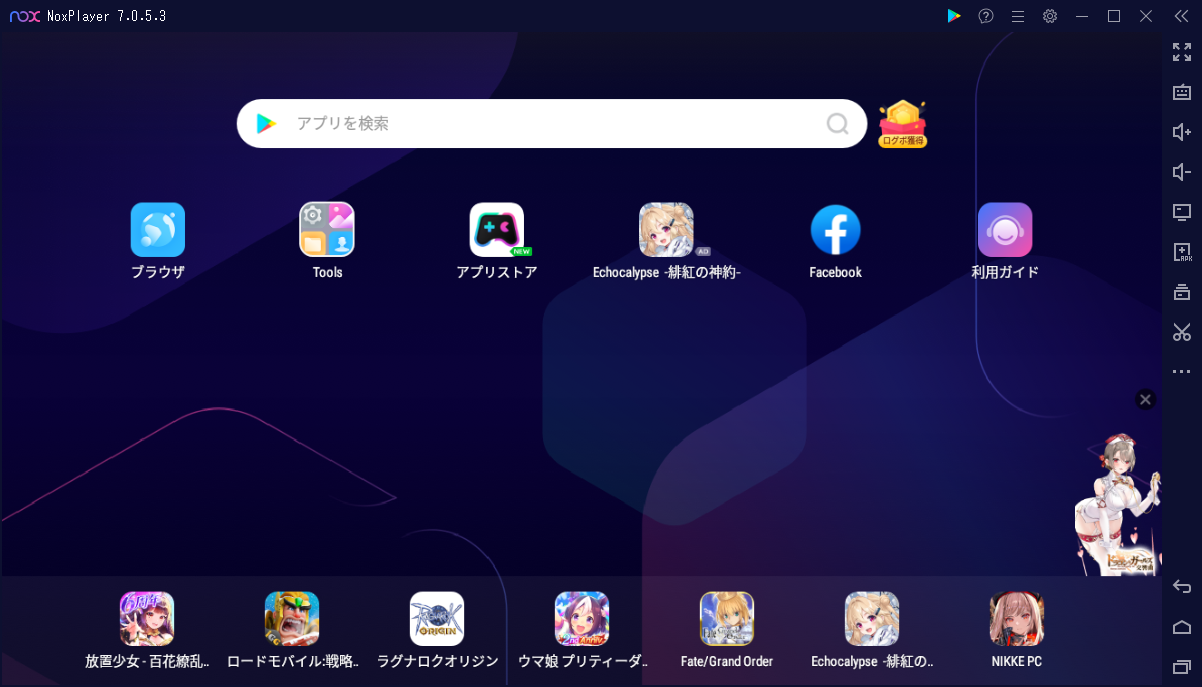Open ラグナロクオリジン from the dock
Screen dimensions: 1202x687
tap(437, 618)
